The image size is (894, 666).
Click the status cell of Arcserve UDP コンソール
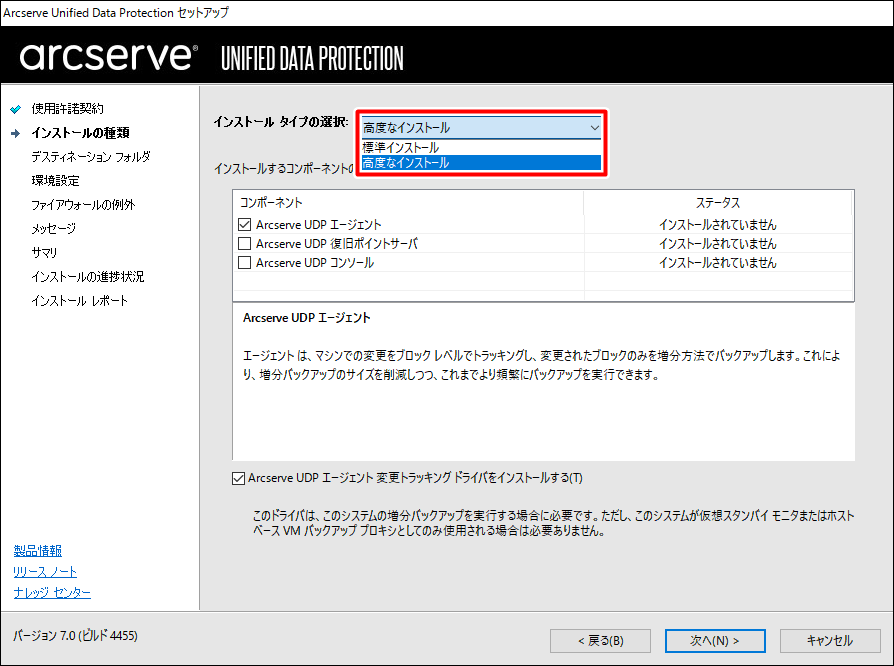[718, 262]
